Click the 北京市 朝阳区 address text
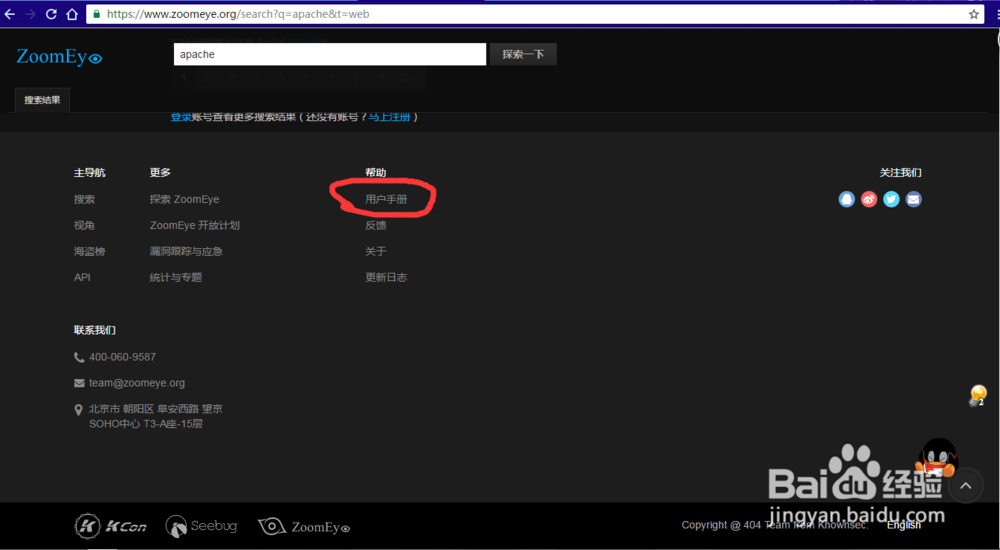The height and width of the screenshot is (550, 1000). (156, 416)
